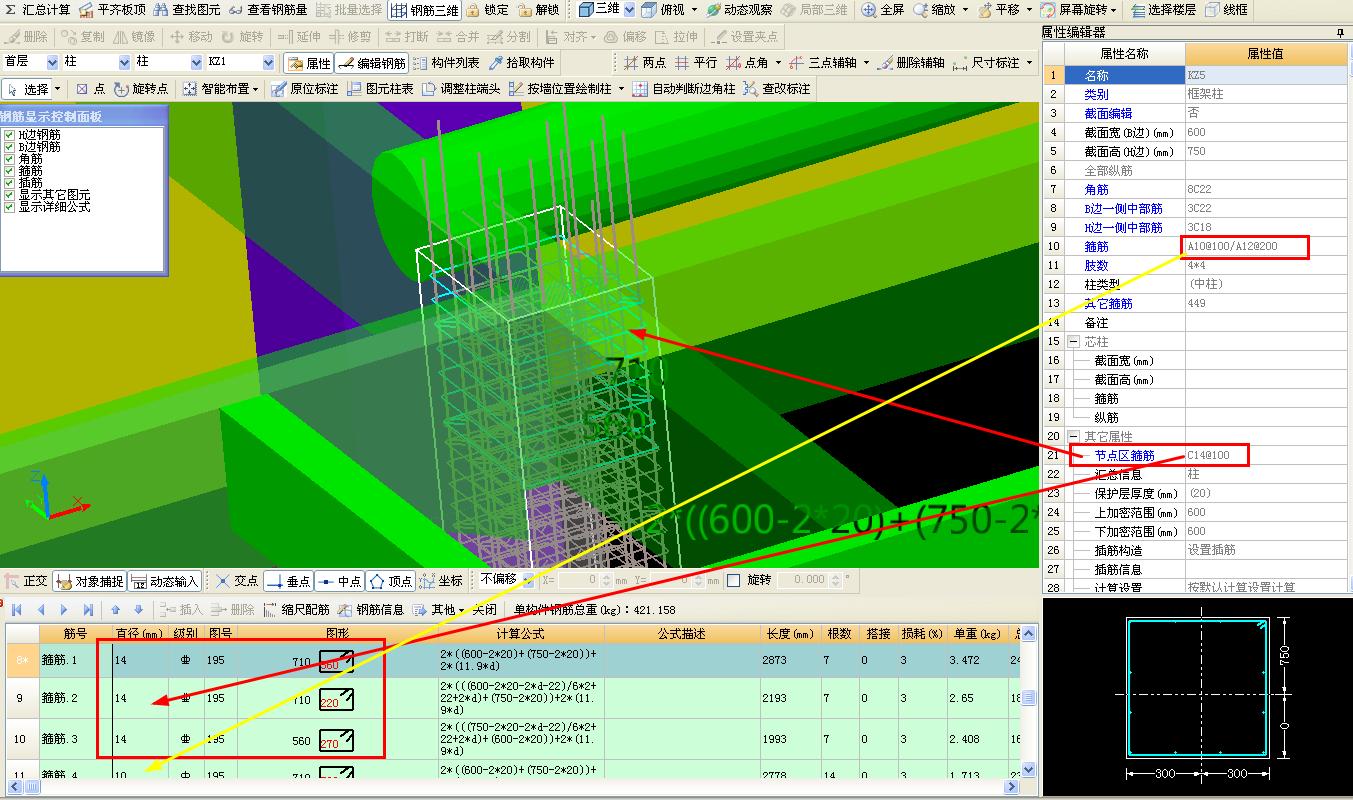Click the 两点 auxiliary axis tool
1353x800 pixels.
click(644, 63)
